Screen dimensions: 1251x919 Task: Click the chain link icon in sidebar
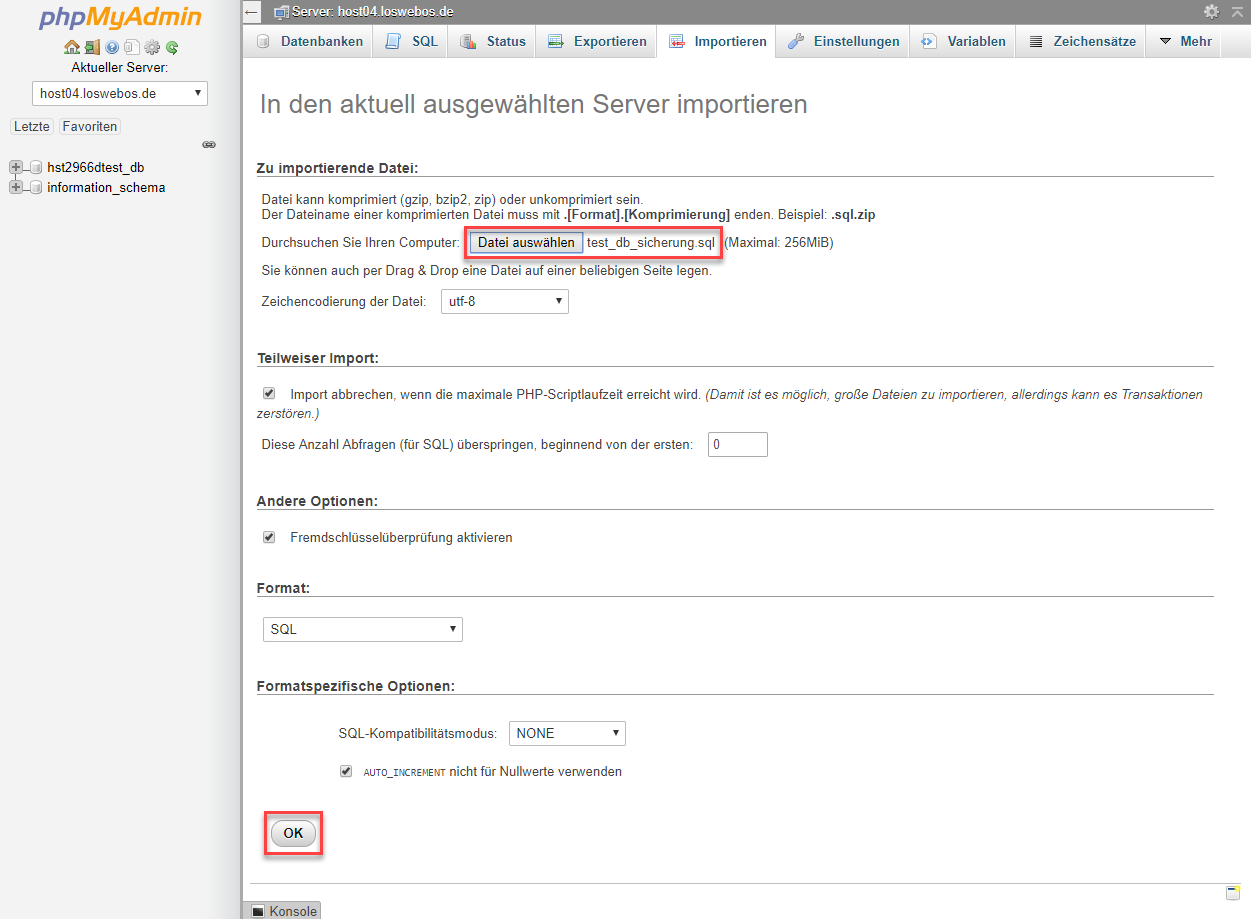pyautogui.click(x=209, y=145)
